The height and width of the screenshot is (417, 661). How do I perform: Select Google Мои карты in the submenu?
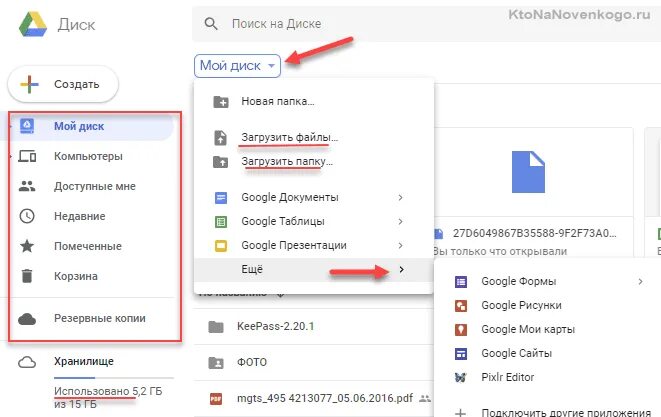coord(548,329)
